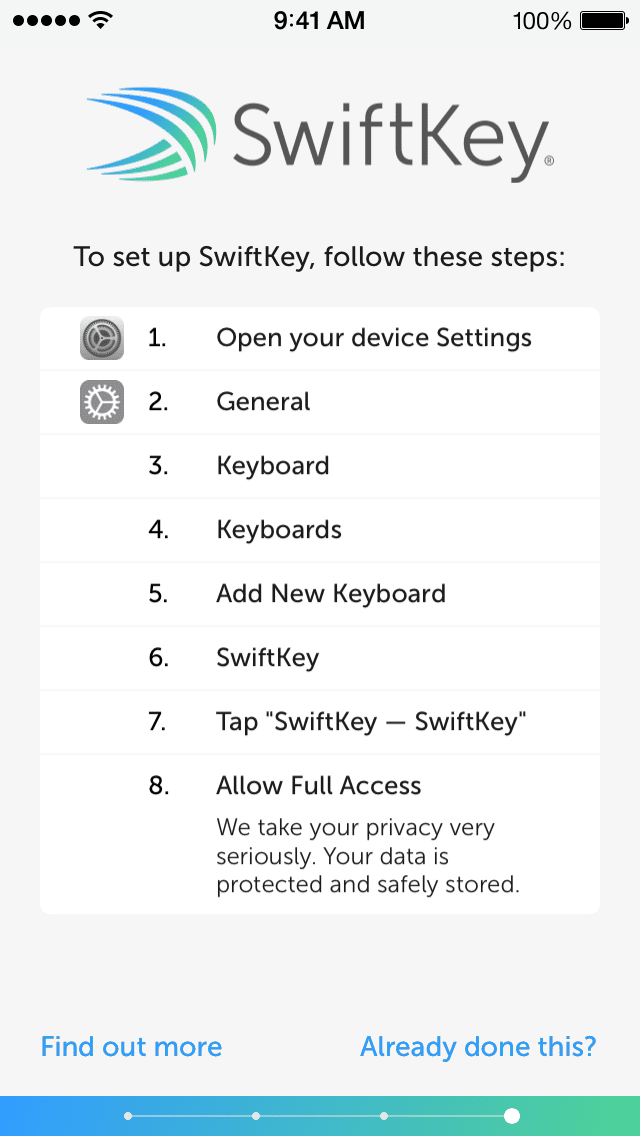Tap the 9:41 AM clock display

320,20
